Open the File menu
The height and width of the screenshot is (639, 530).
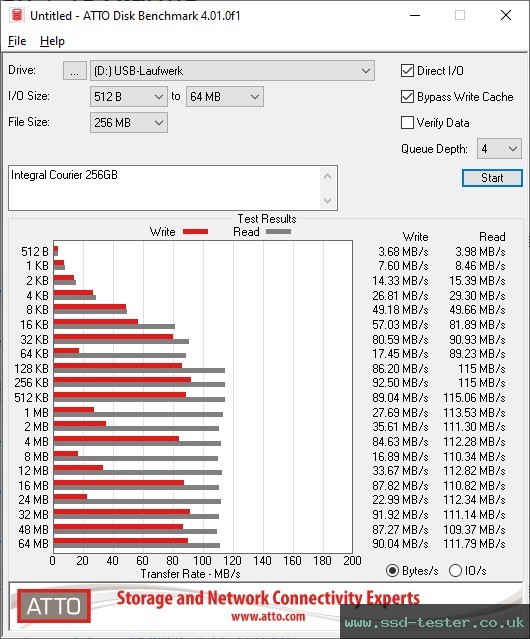(x=17, y=41)
